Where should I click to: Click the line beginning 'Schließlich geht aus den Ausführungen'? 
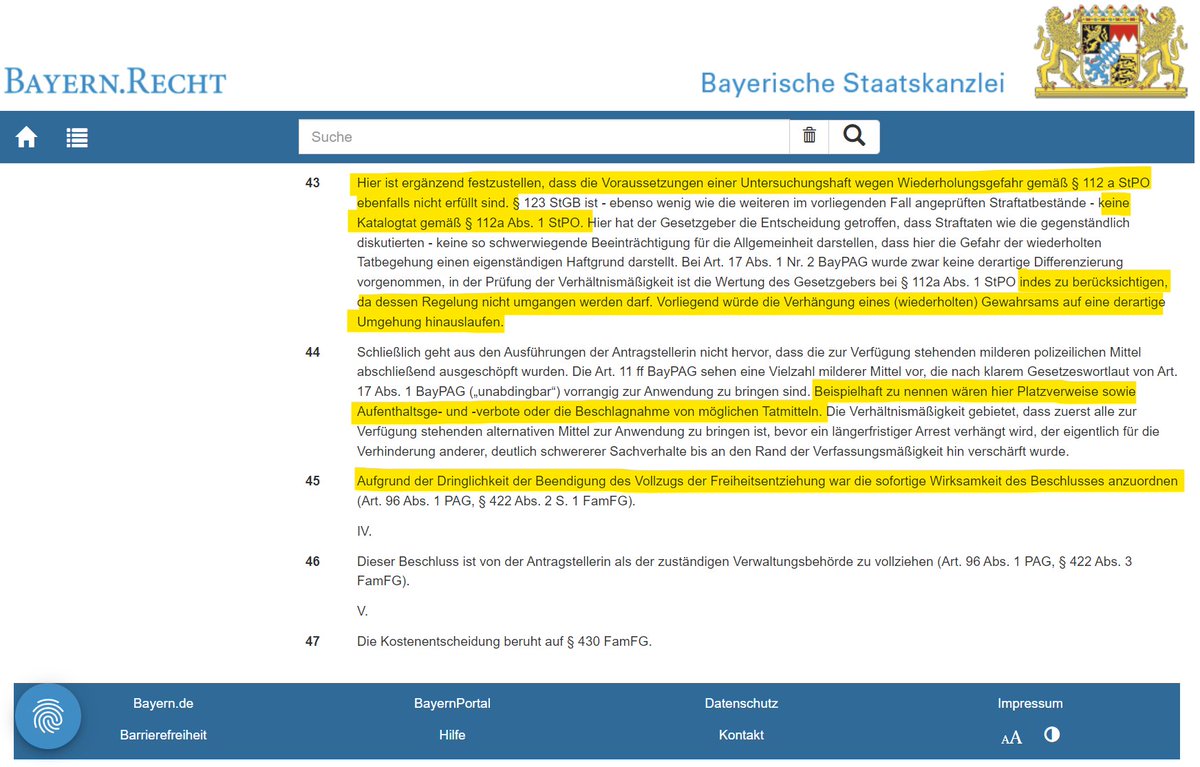[749, 352]
